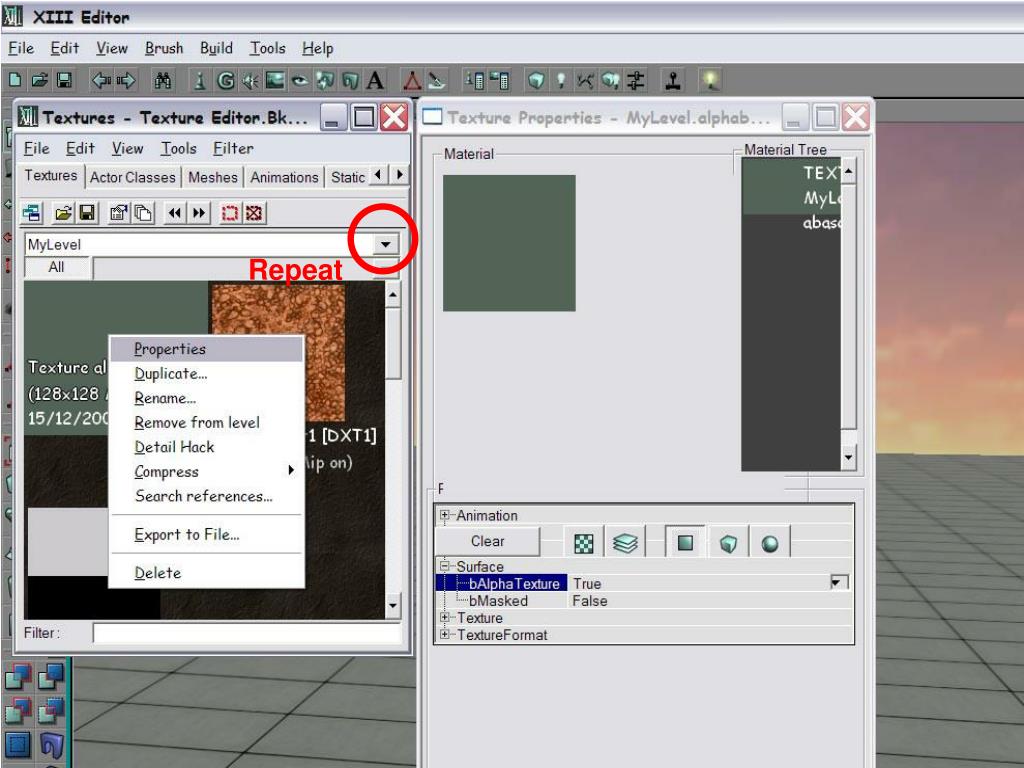Screen dimensions: 1024x768
Task: Expand the TextureFormat property group
Action: [444, 633]
